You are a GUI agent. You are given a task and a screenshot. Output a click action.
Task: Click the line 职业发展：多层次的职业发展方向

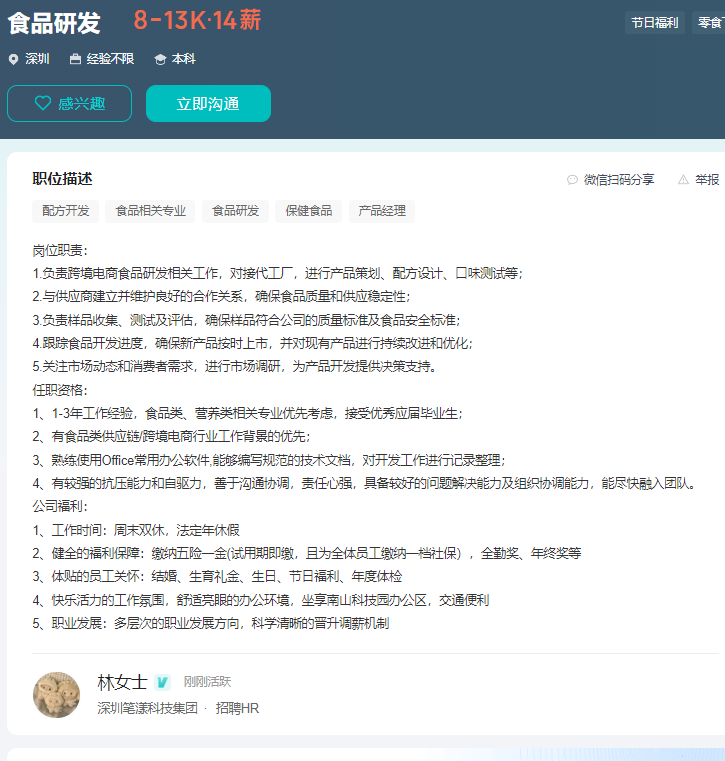[x=211, y=623]
